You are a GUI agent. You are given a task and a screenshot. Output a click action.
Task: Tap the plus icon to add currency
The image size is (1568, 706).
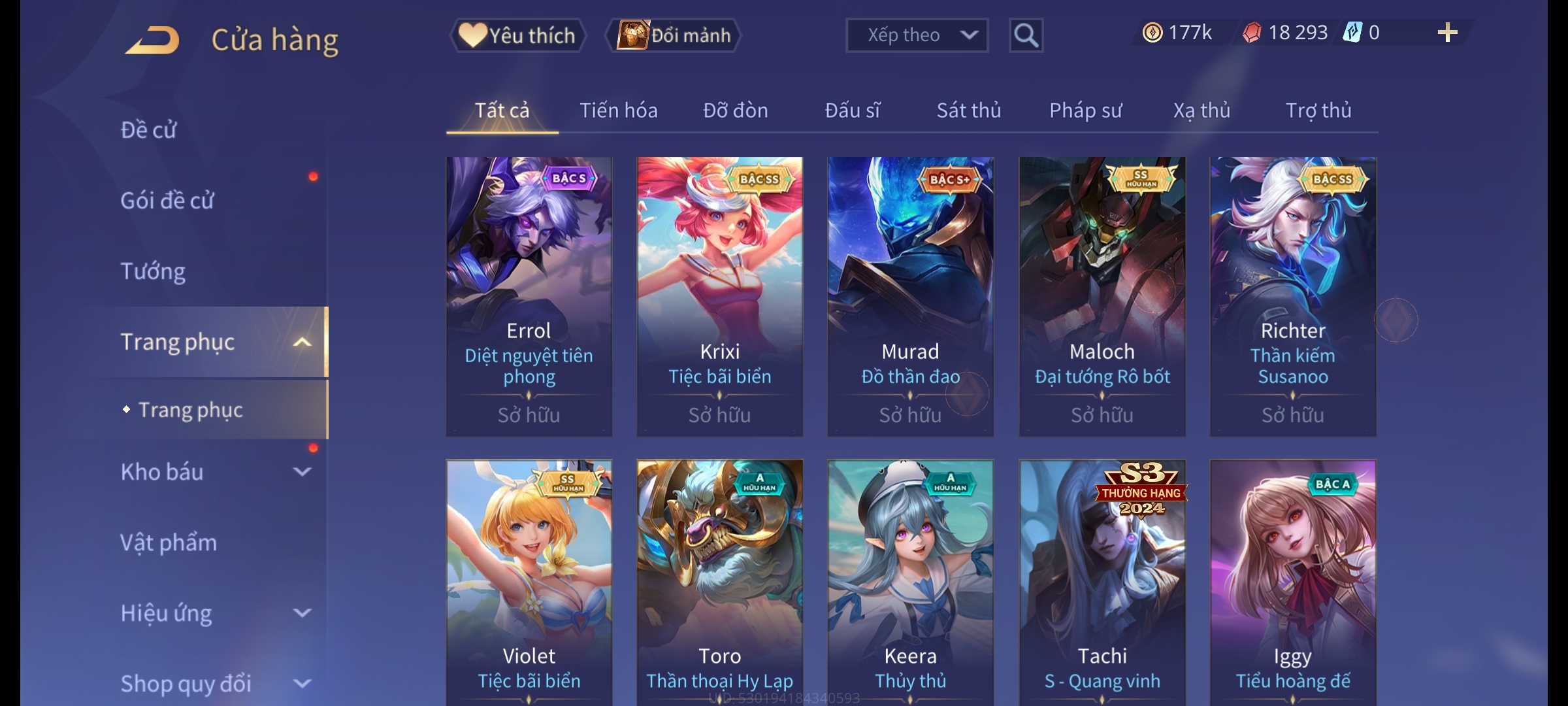pyautogui.click(x=1448, y=33)
